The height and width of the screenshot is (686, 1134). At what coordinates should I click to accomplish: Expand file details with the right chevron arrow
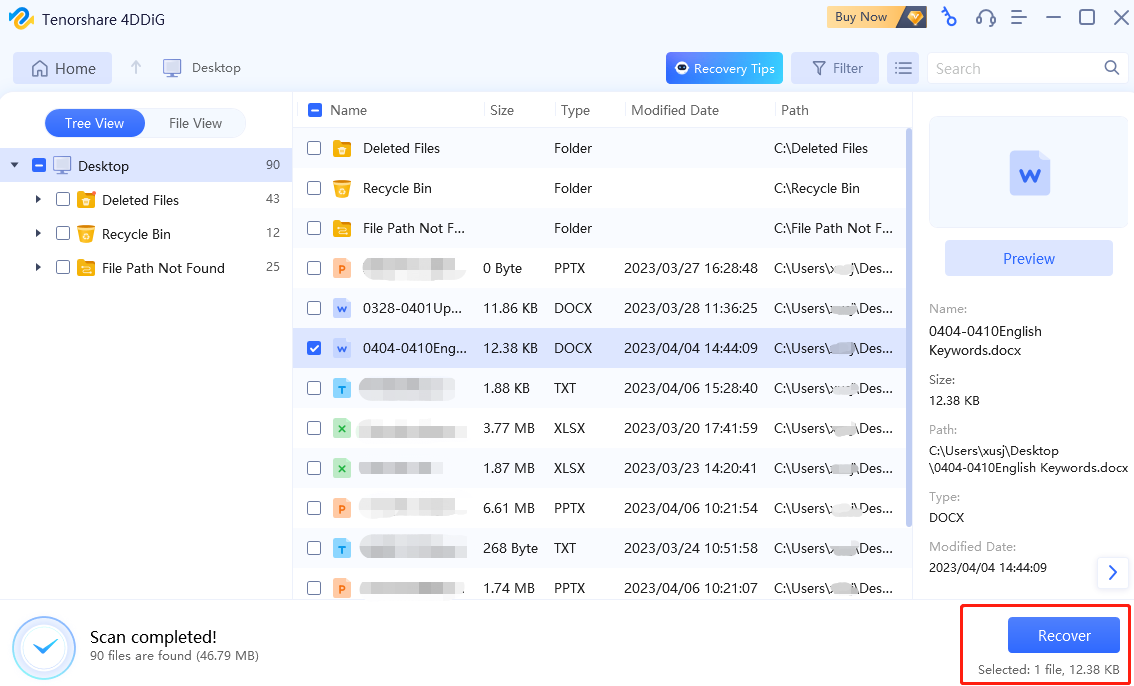click(x=1113, y=573)
